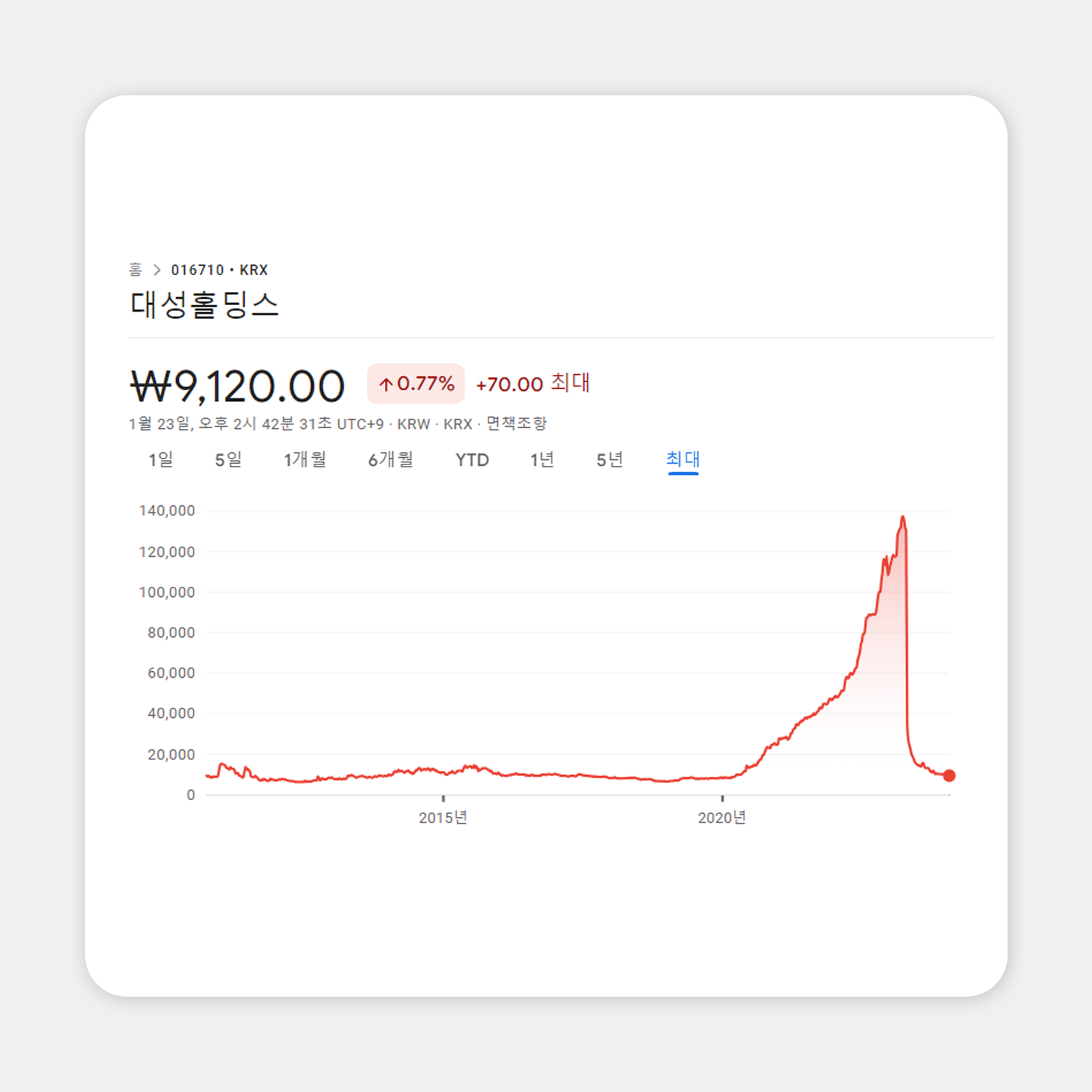Click the 60,000 y-axis label
Screen dimensions: 1092x1092
click(171, 673)
